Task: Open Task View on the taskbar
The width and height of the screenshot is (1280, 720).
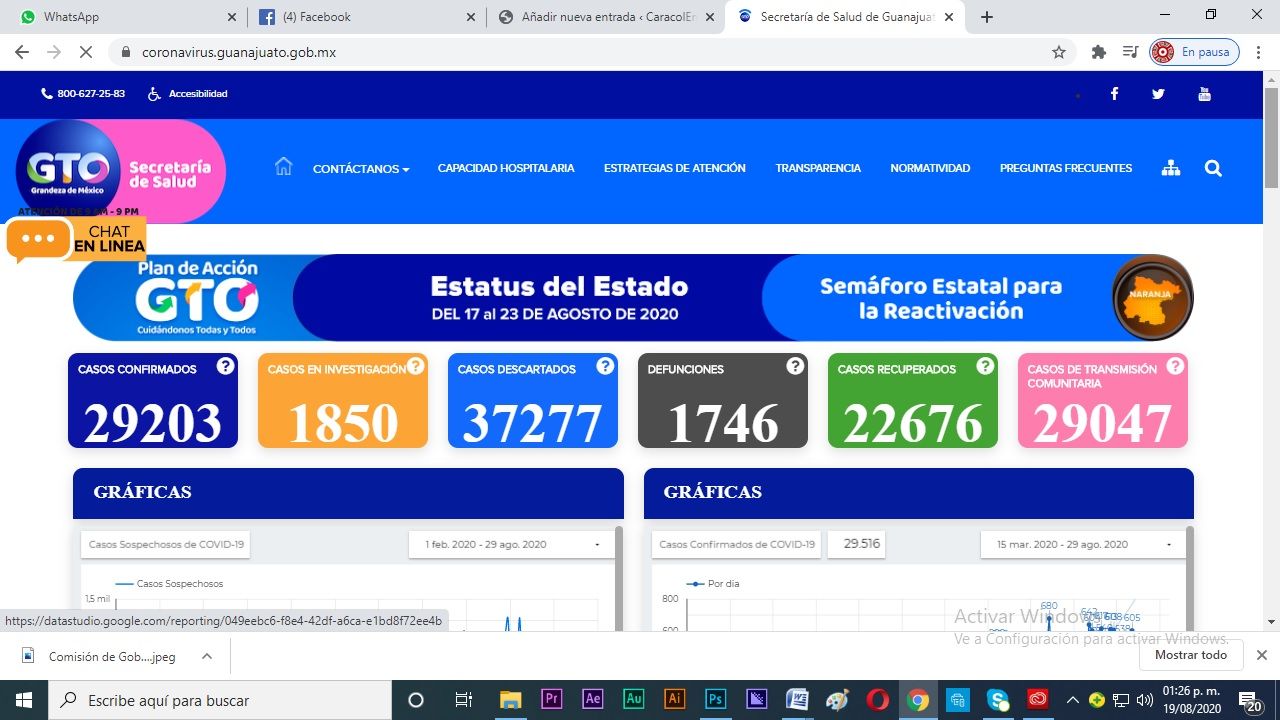Action: tap(463, 700)
